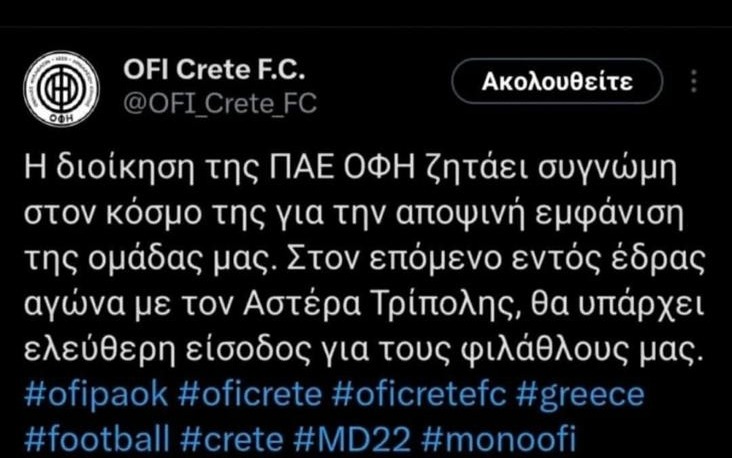The image size is (732, 458).
Task: Open the #ofipaok hashtag
Action: (x=96, y=395)
